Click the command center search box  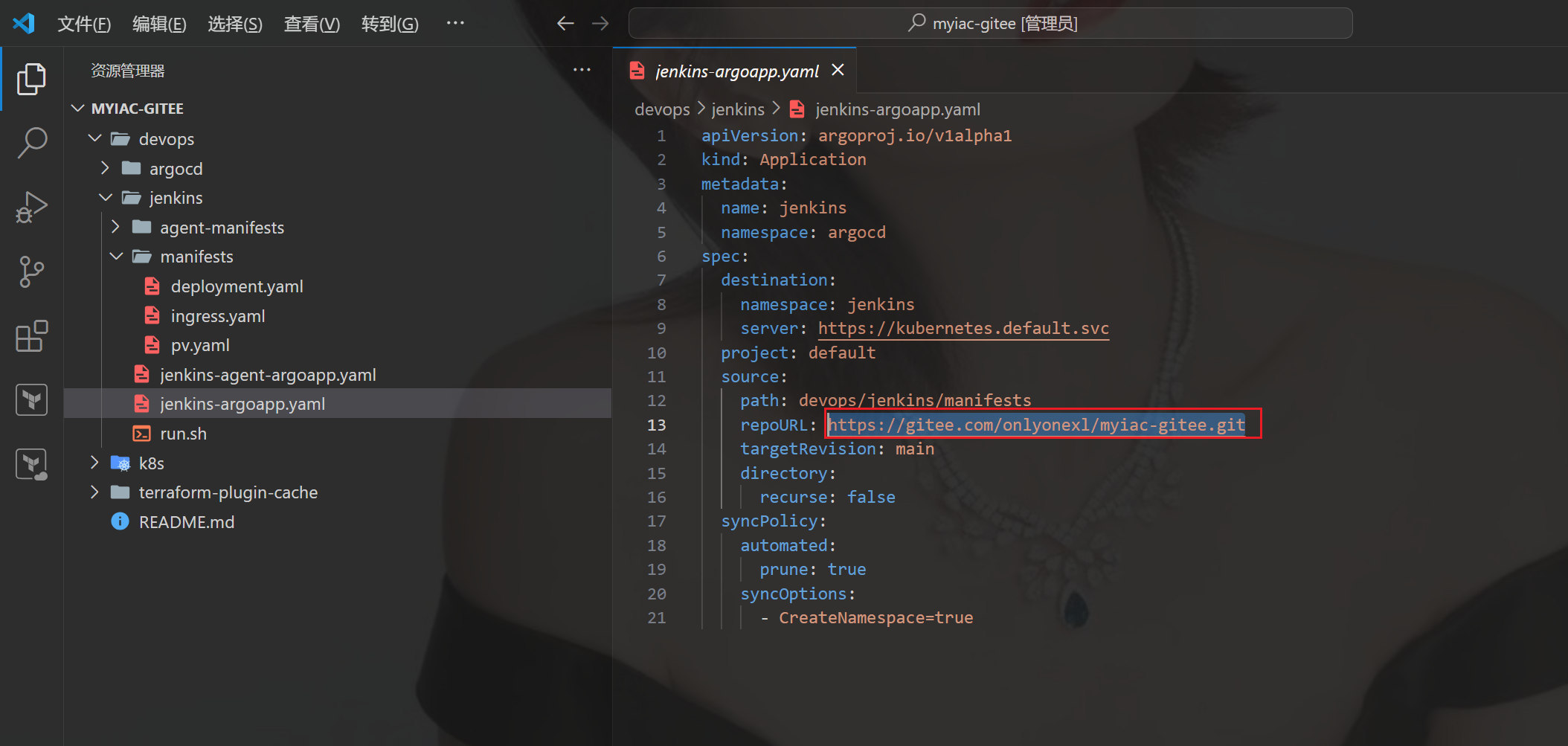pos(990,23)
